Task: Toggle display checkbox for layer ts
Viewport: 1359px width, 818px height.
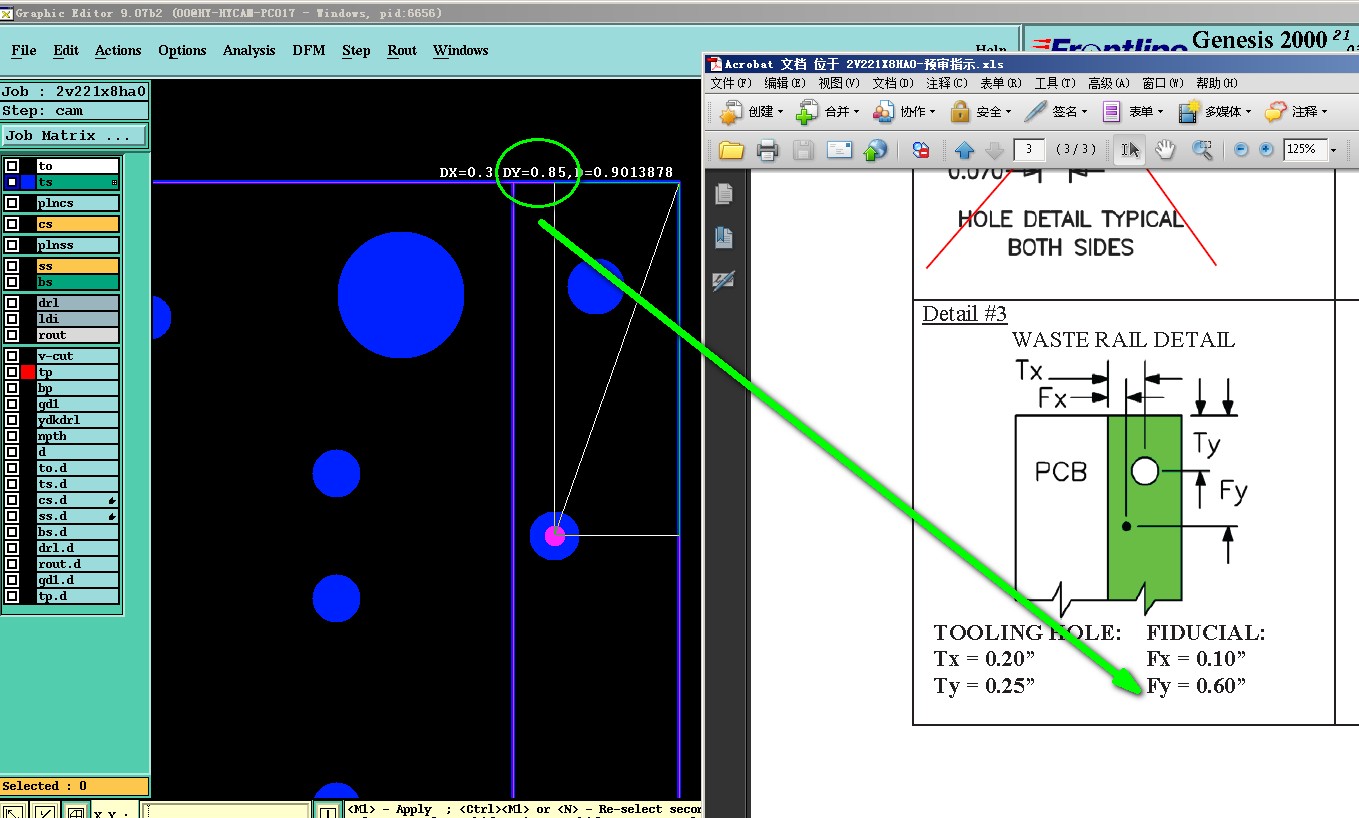Action: coord(12,182)
